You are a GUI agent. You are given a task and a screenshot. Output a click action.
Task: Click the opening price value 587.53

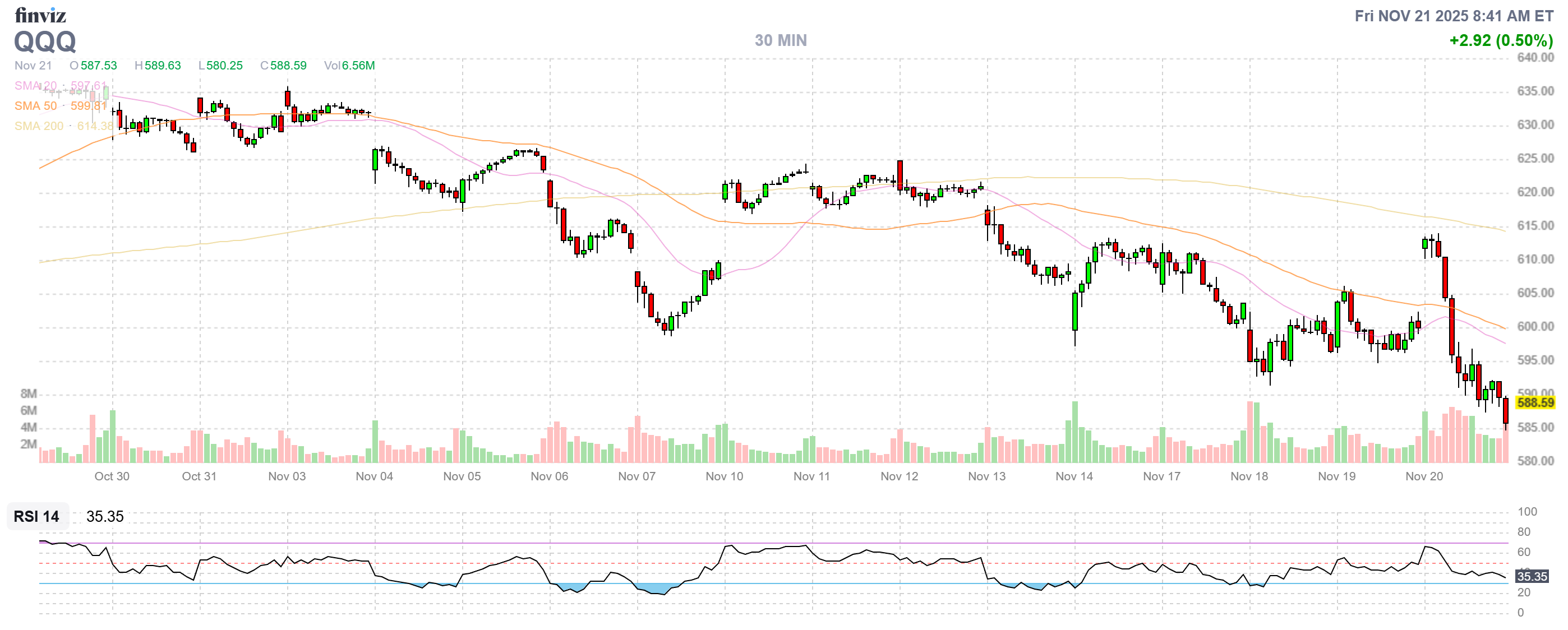(x=99, y=66)
